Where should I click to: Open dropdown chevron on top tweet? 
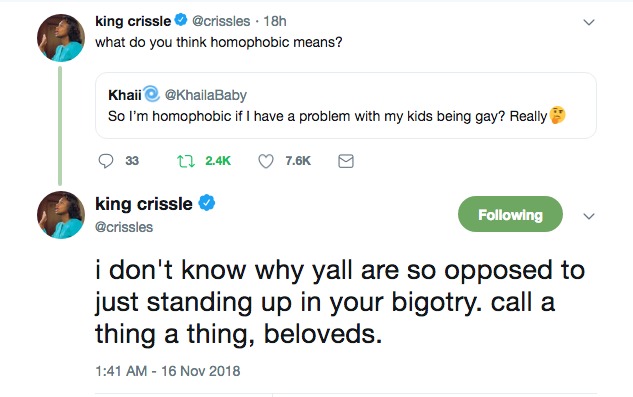(x=589, y=22)
